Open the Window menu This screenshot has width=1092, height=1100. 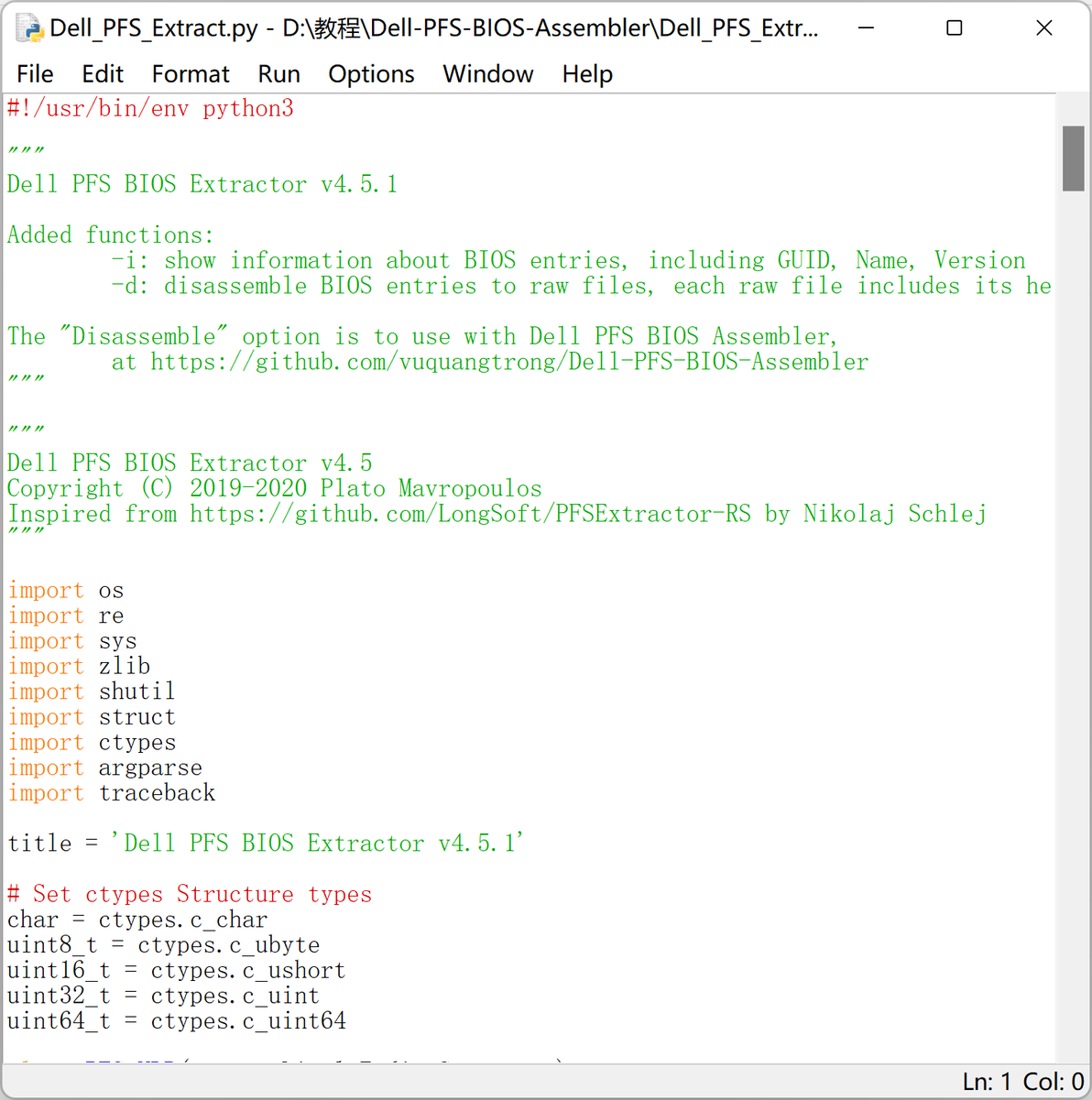pyautogui.click(x=488, y=73)
